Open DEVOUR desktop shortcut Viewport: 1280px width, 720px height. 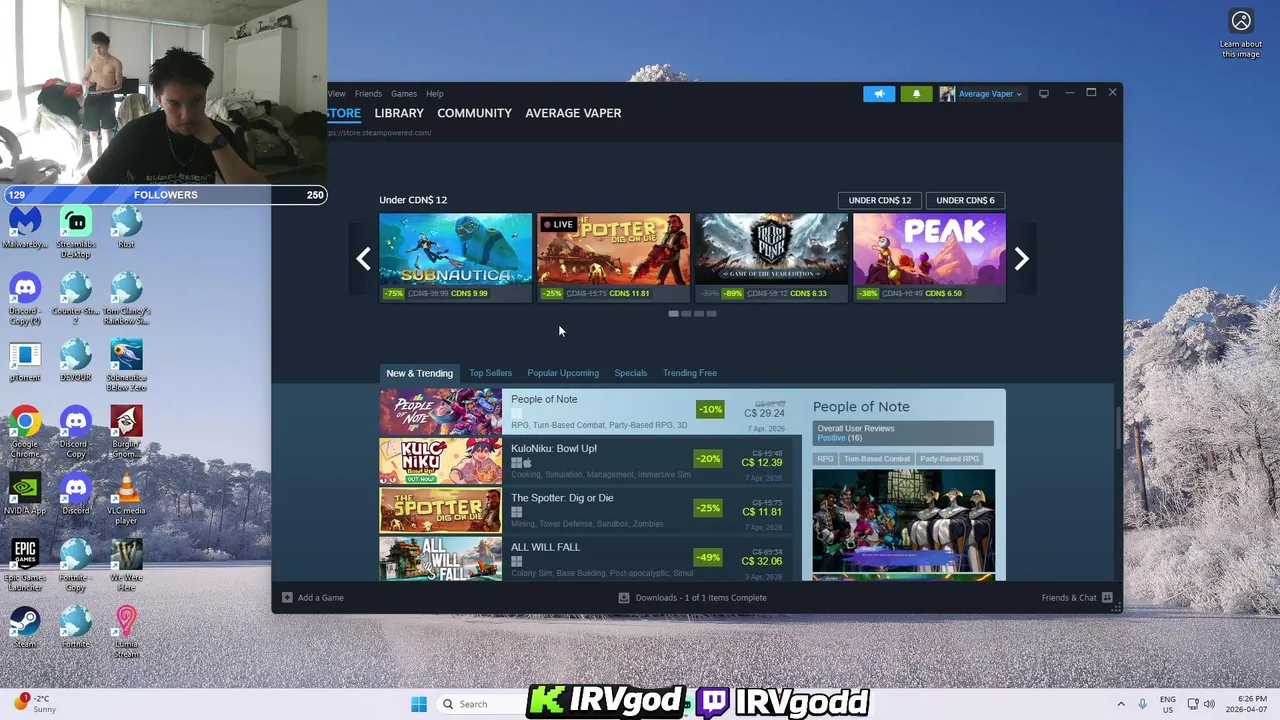76,362
